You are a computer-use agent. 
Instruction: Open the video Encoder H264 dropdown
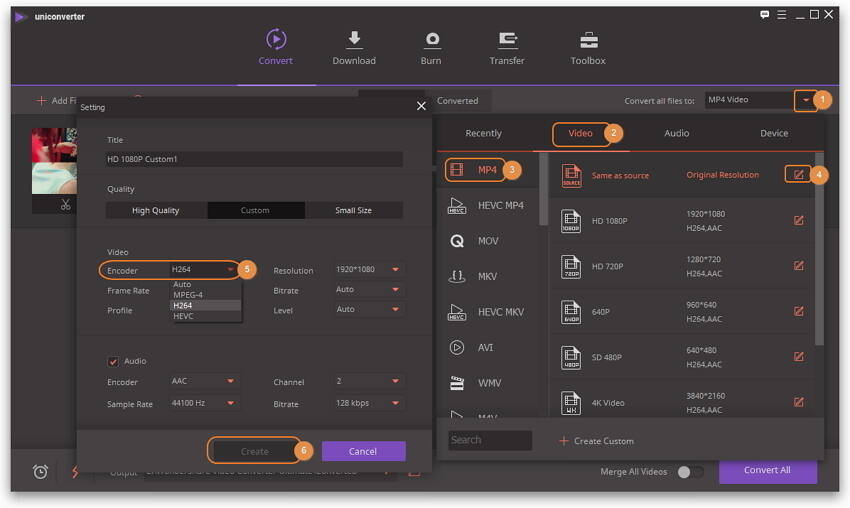(203, 269)
